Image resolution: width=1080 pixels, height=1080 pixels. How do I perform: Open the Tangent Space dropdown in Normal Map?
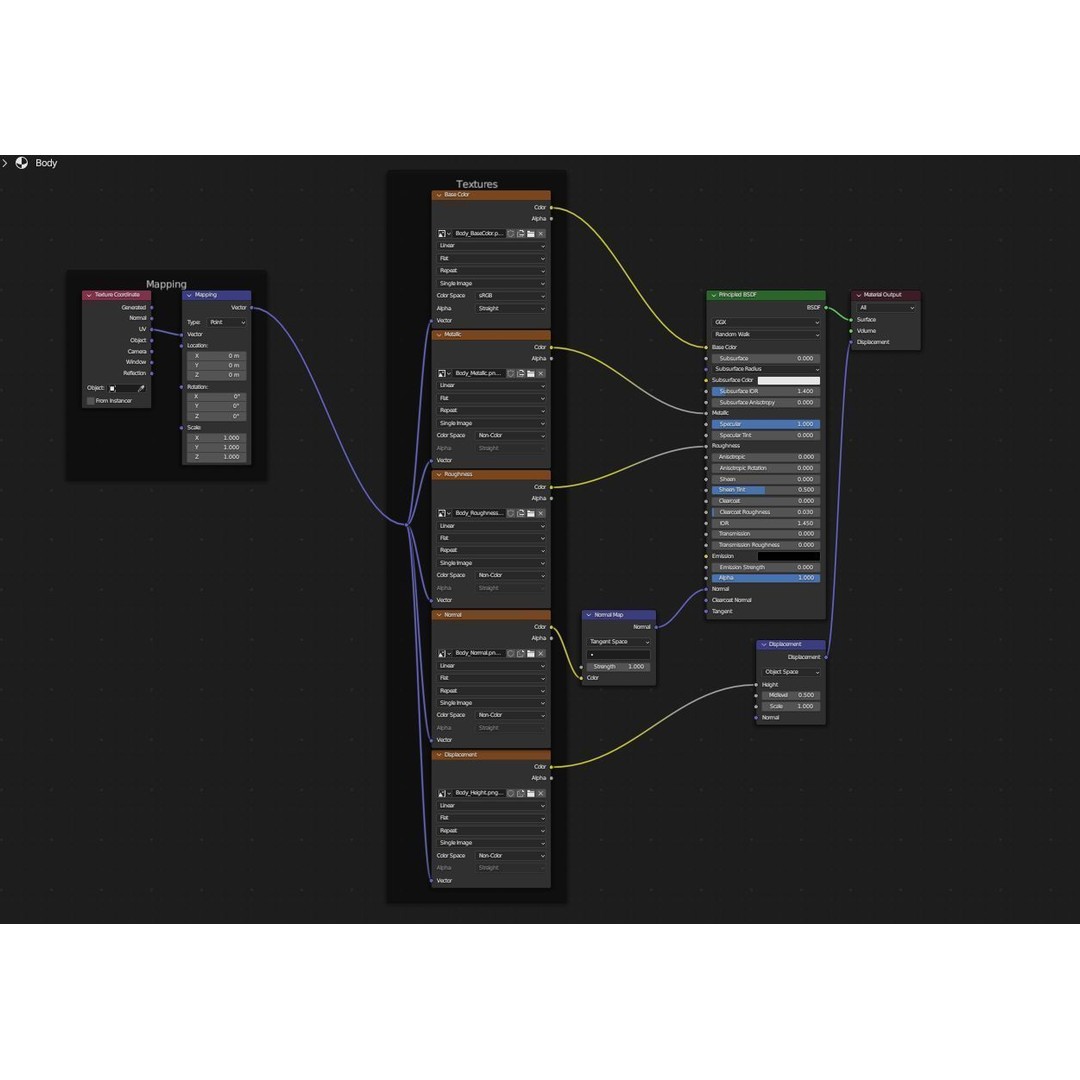pos(619,642)
